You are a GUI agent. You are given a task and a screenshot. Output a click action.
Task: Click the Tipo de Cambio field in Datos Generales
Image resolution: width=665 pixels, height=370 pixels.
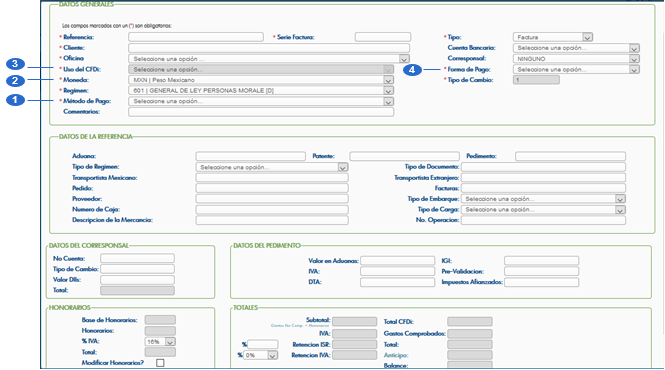(x=536, y=80)
